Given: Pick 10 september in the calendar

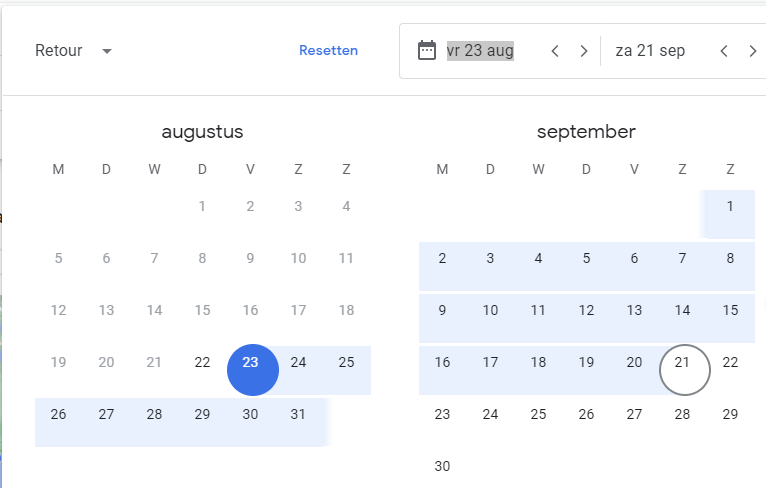Looking at the screenshot, I should (490, 310).
